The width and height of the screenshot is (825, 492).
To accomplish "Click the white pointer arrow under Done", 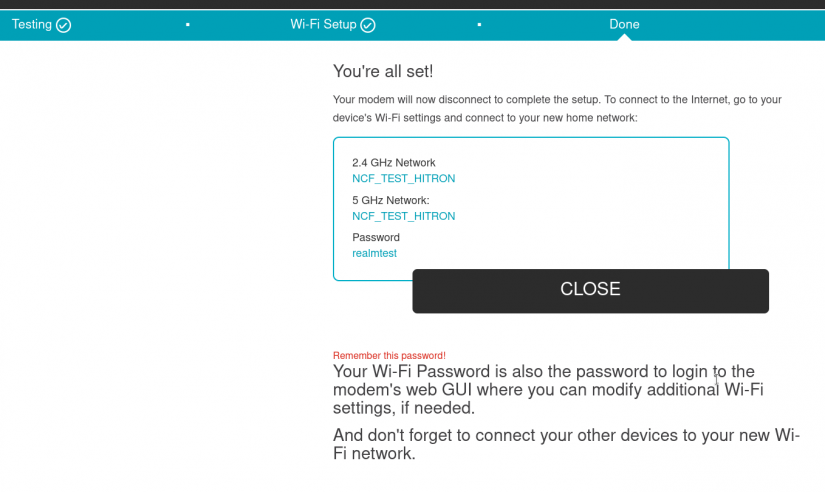I will point(624,37).
